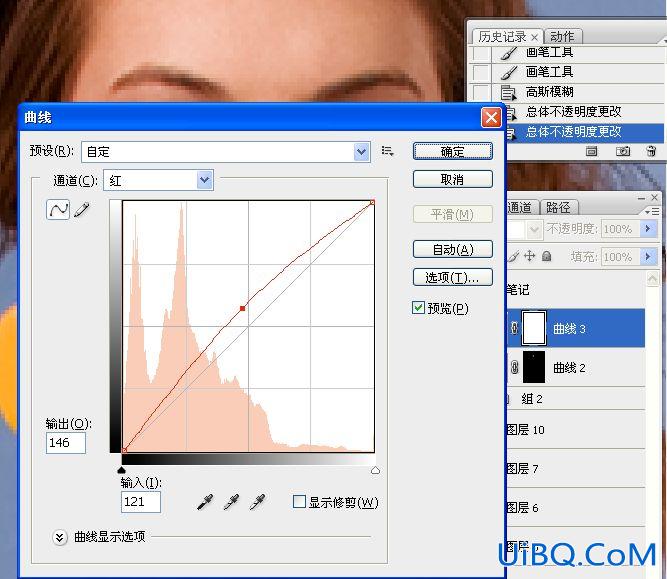Click the 选项(T)... button

[453, 278]
